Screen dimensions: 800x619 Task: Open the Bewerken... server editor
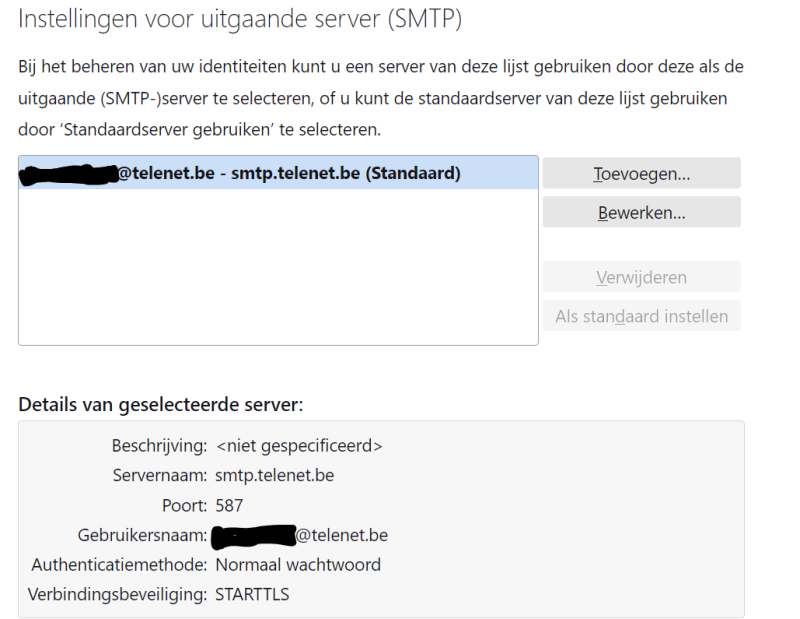pyautogui.click(x=641, y=212)
